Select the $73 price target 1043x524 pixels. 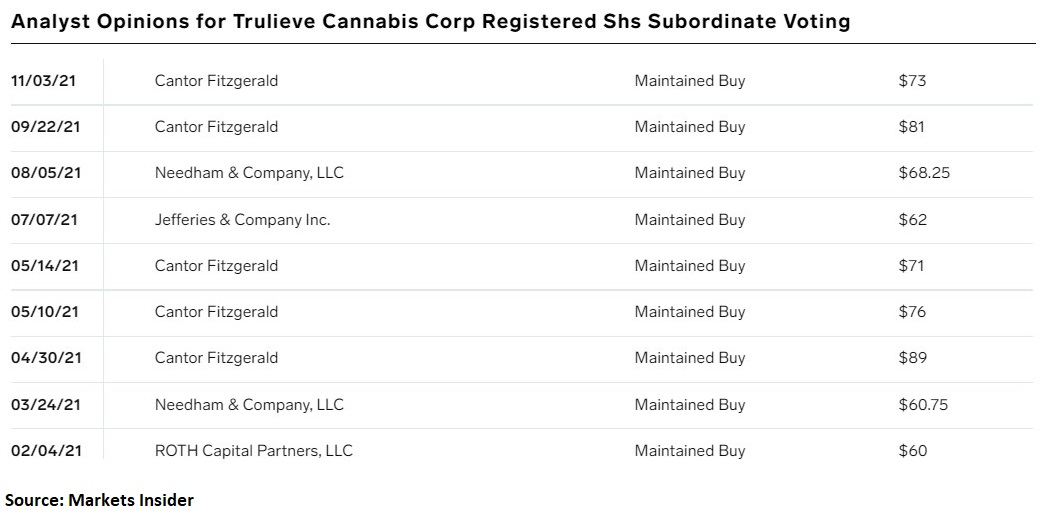click(912, 80)
